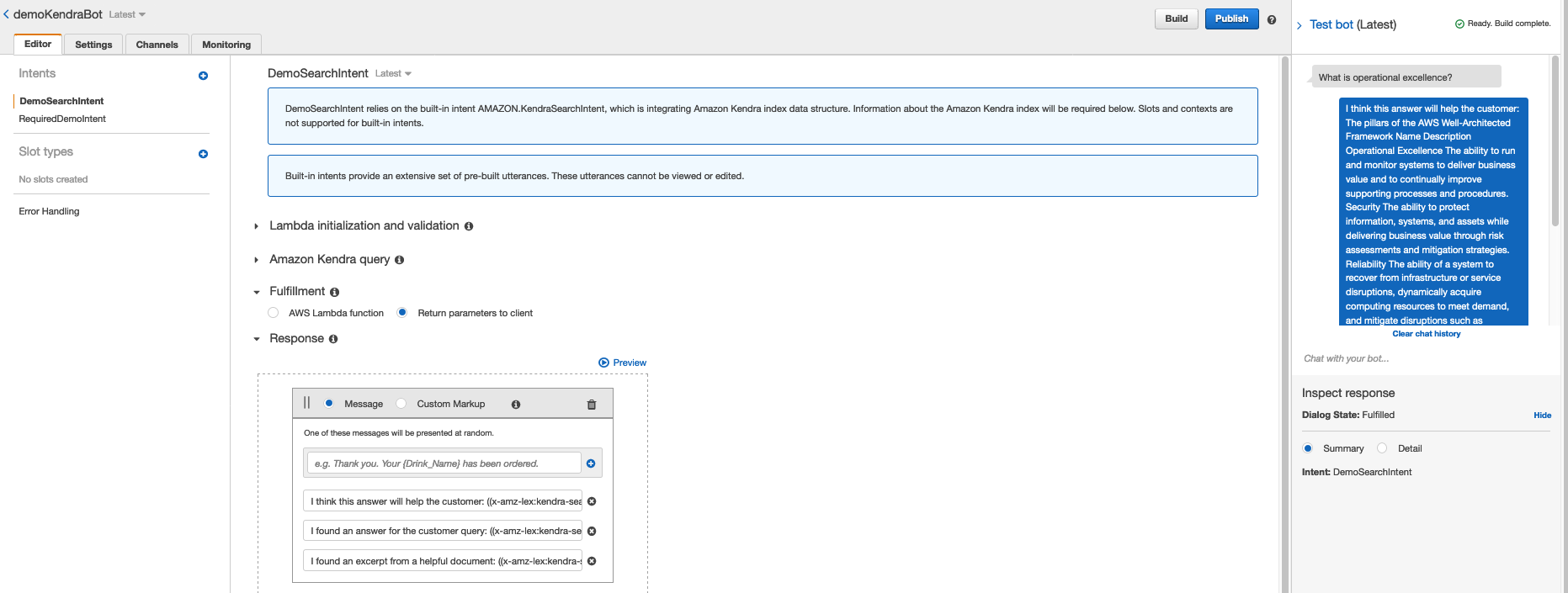Viewport: 1568px width, 593px height.
Task: Select AWS Lambda function fulfillment option
Action: pyautogui.click(x=273, y=313)
